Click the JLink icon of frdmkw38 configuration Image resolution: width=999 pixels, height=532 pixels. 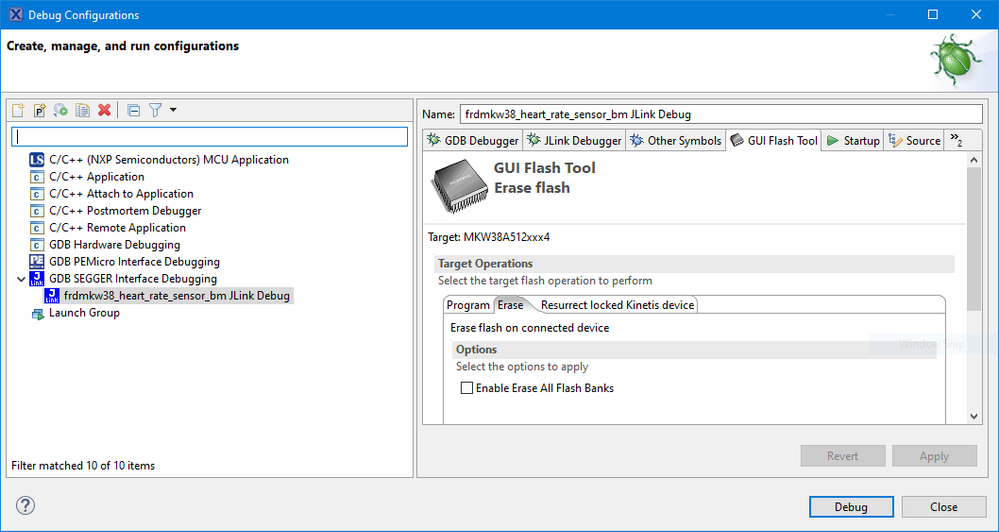[x=52, y=296]
